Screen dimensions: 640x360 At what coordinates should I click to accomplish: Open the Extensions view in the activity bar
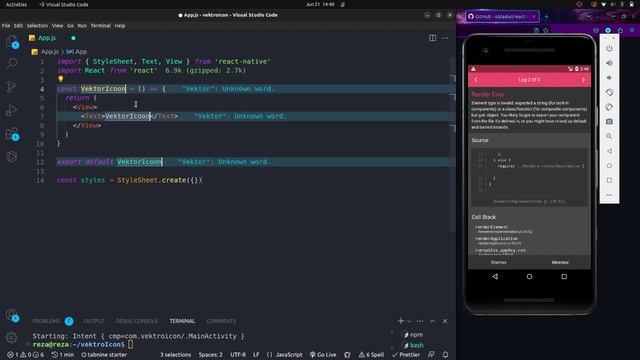tap(12, 134)
